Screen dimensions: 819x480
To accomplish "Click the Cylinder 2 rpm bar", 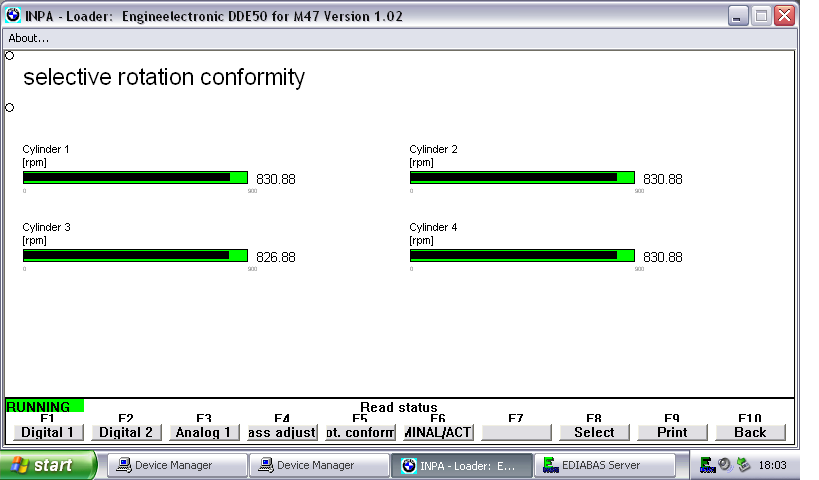I will tap(522, 178).
